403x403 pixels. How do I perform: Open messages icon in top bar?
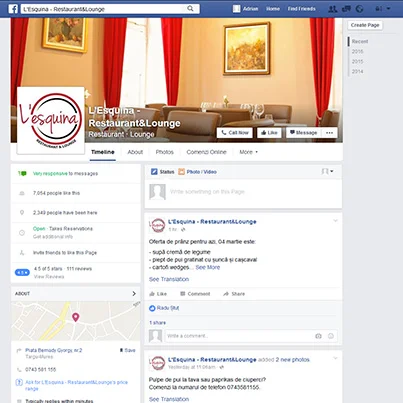[x=346, y=9]
